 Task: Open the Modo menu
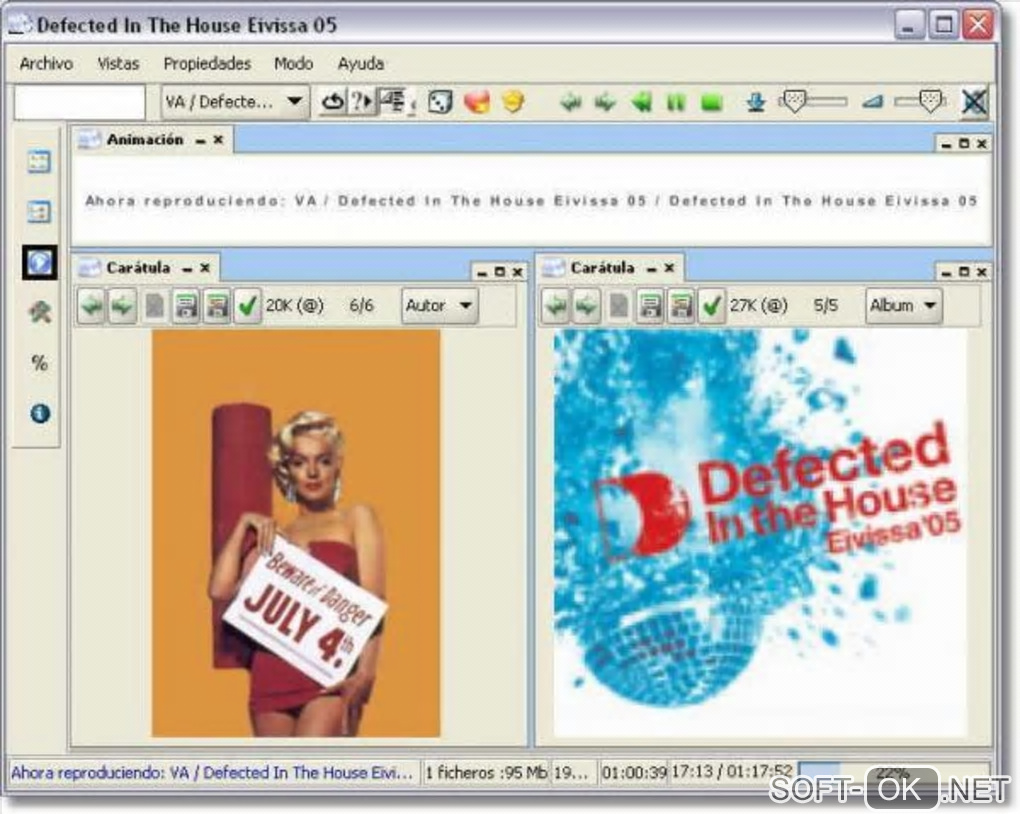(x=293, y=64)
